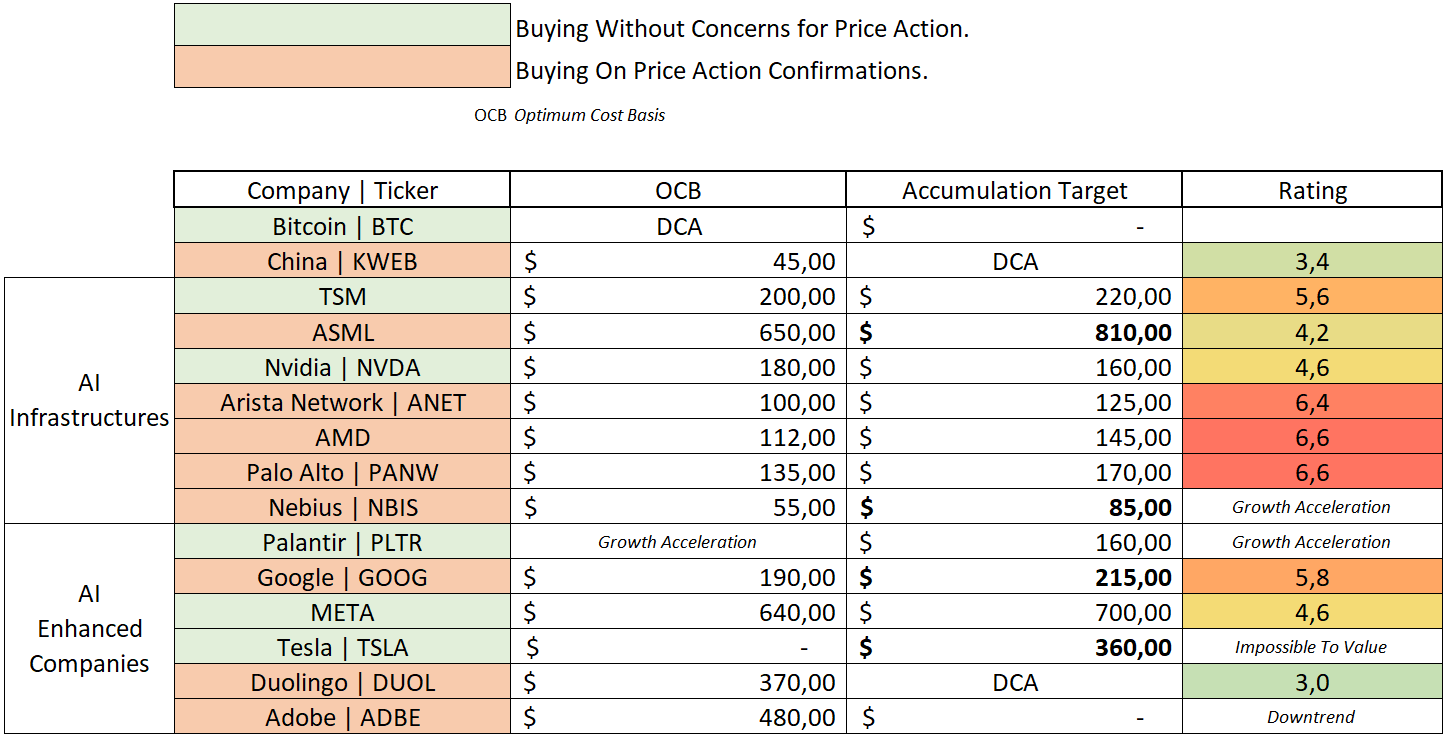This screenshot has height=735, width=1445.
Task: Click the 'Downtrend' rating cell
Action: pos(1312,716)
